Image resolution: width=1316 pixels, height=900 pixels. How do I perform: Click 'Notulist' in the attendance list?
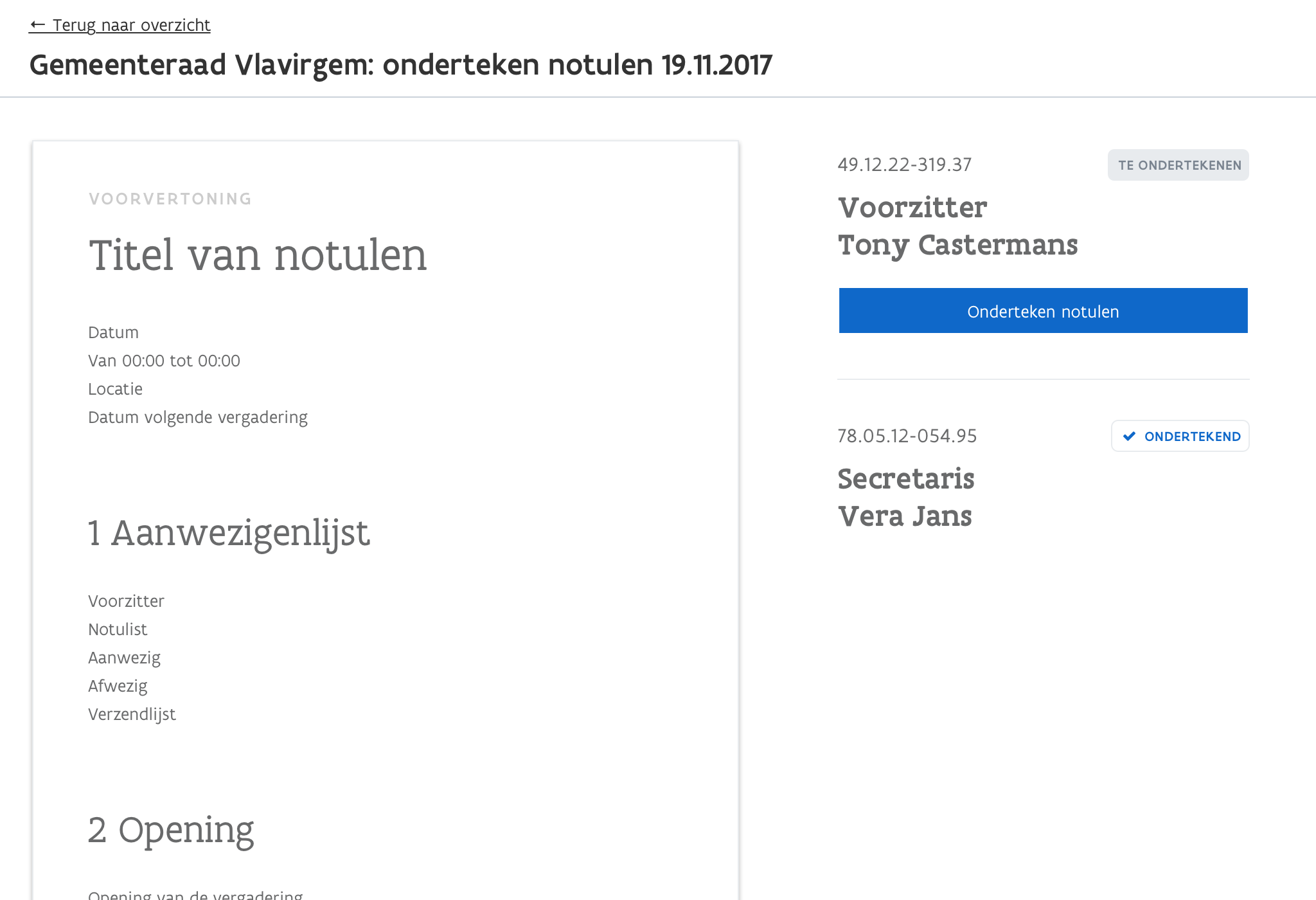tap(118, 629)
